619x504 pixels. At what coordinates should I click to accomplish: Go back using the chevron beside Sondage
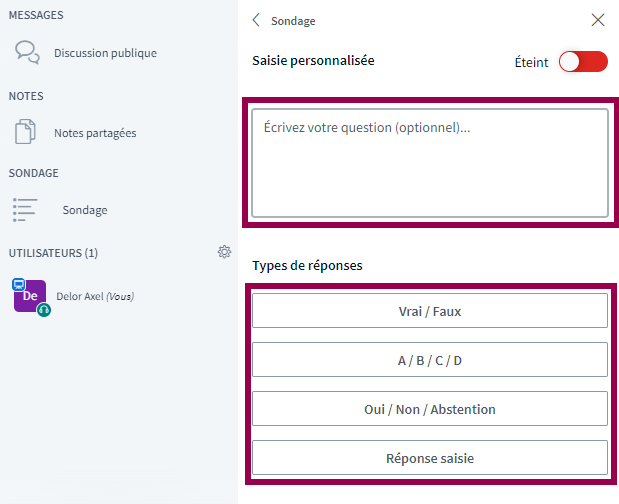257,20
